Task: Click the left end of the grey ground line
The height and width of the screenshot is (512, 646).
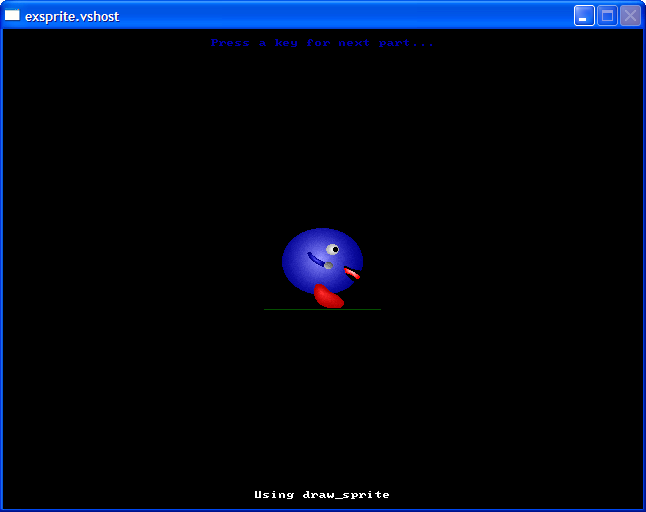Action: 267,309
